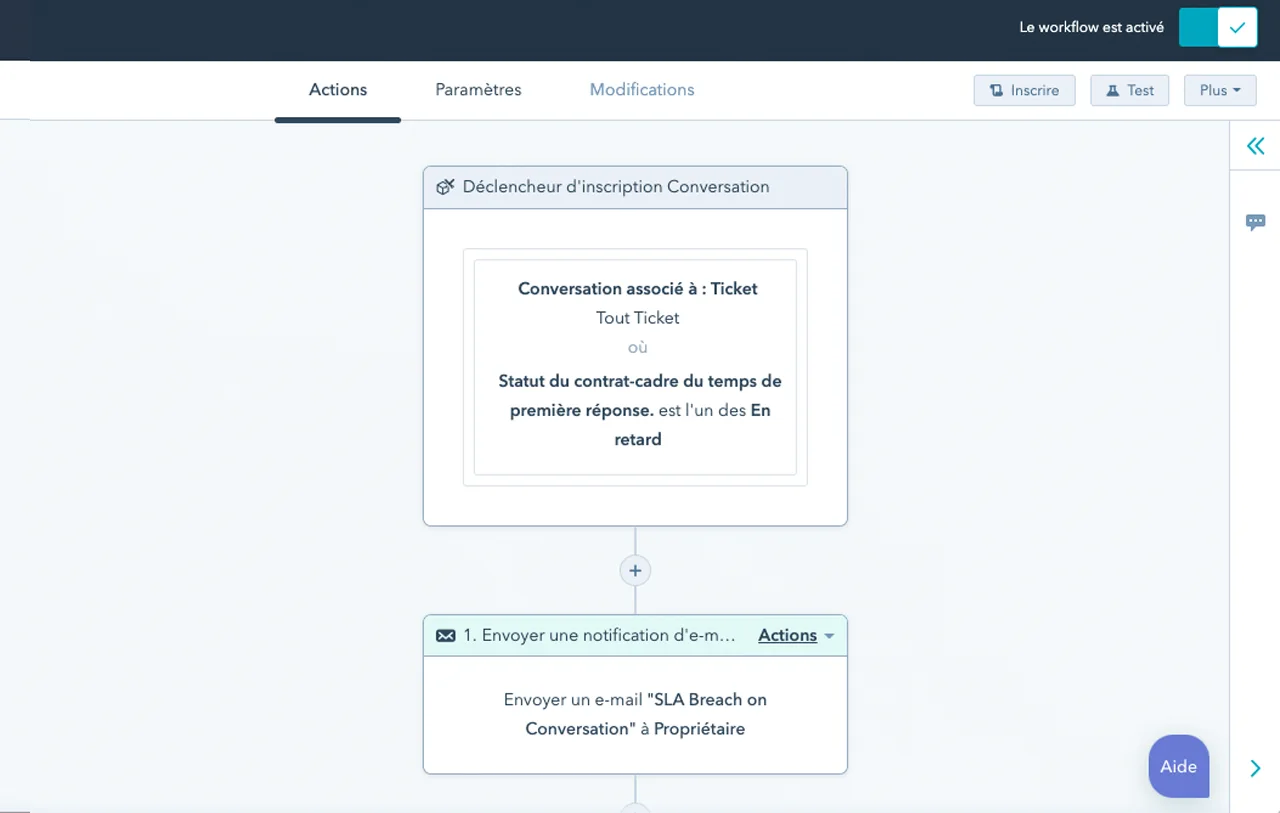Screen dimensions: 1280x813
Task: Open the Paramètres tab
Action: click(478, 90)
